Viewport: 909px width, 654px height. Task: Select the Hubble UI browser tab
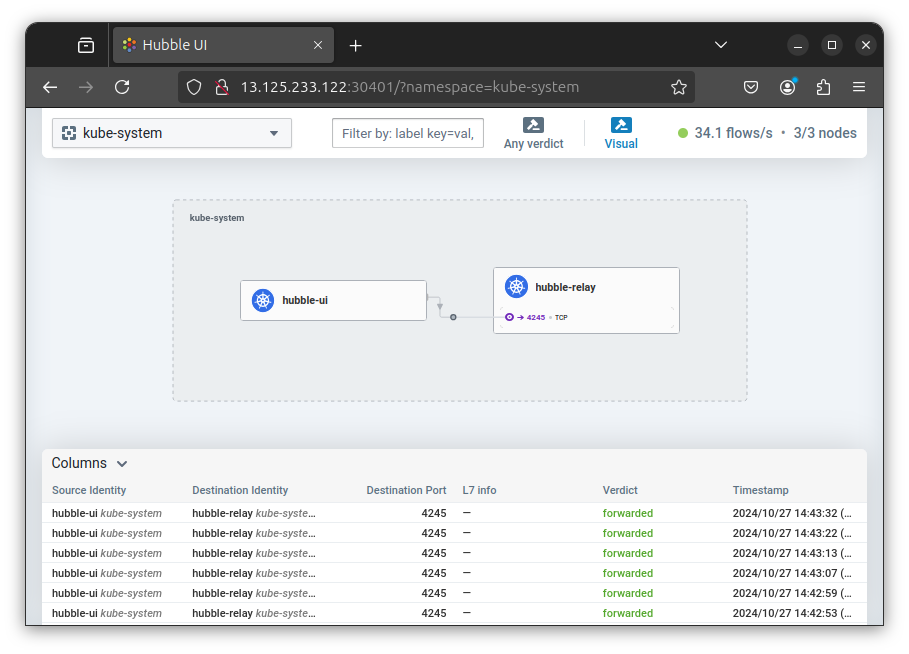click(x=223, y=45)
